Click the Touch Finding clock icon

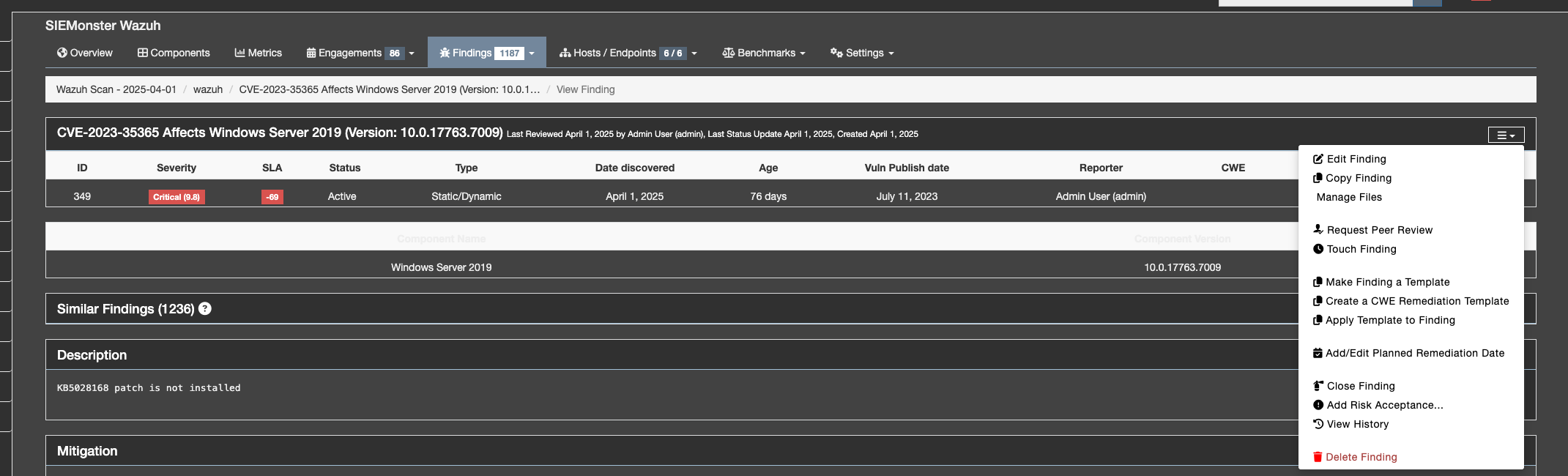click(x=1318, y=249)
